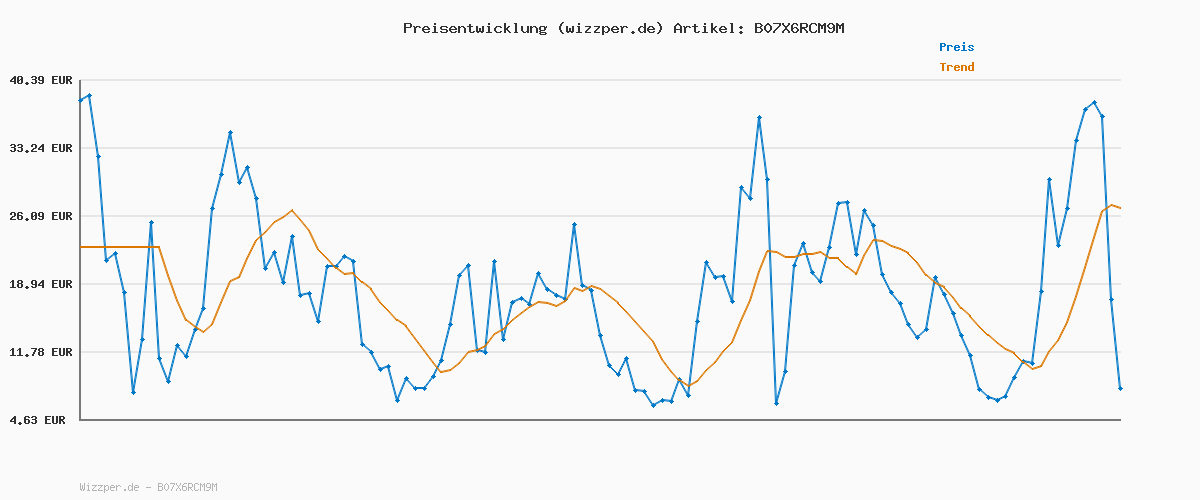This screenshot has height=500, width=1200.
Task: Click the 4.63 EUR axis label
Action: pyautogui.click(x=40, y=420)
